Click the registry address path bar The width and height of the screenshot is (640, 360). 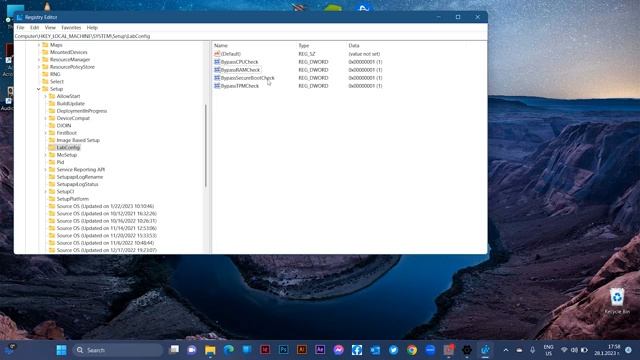[251, 36]
